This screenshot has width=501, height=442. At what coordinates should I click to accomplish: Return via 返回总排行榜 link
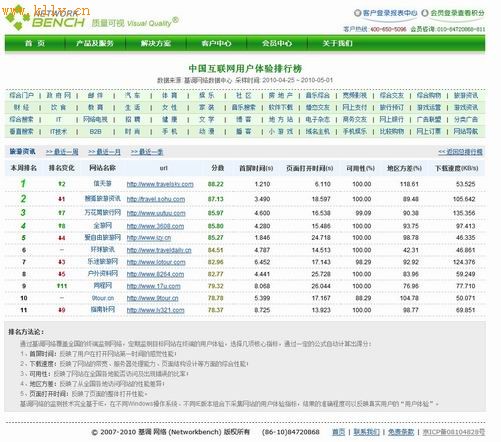tap(460, 152)
